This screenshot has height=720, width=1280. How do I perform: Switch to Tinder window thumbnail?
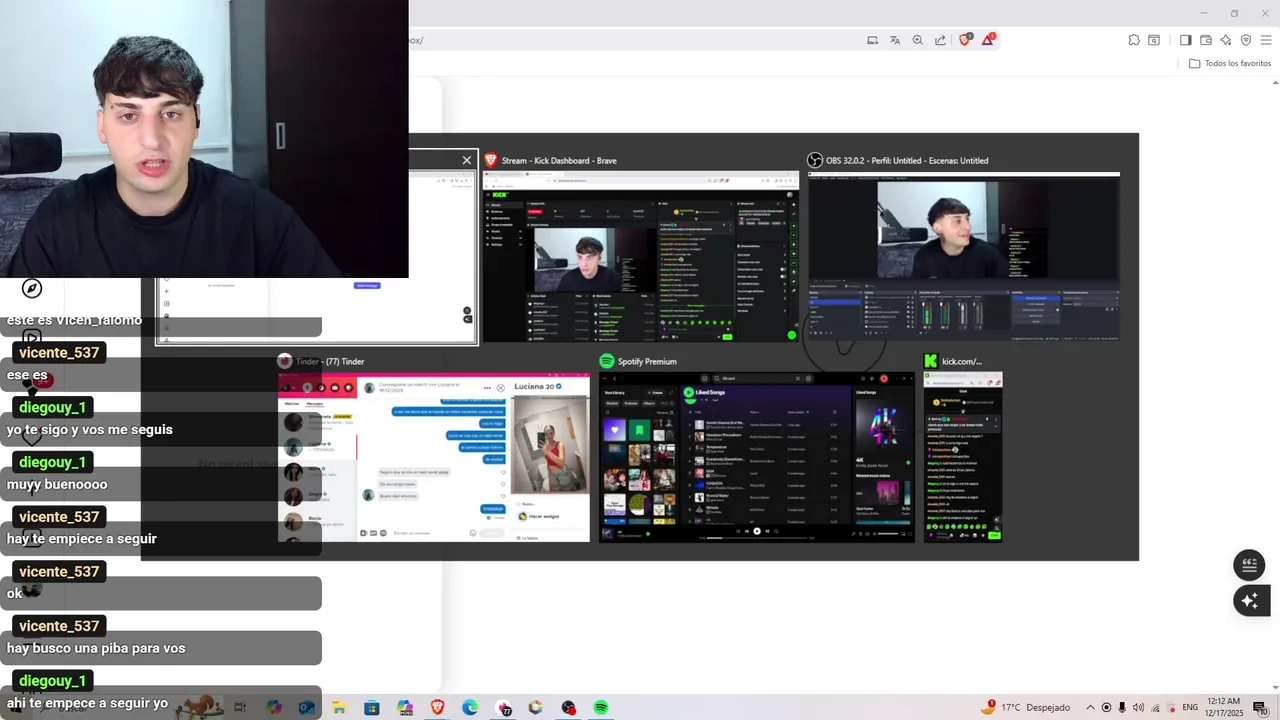coord(434,457)
